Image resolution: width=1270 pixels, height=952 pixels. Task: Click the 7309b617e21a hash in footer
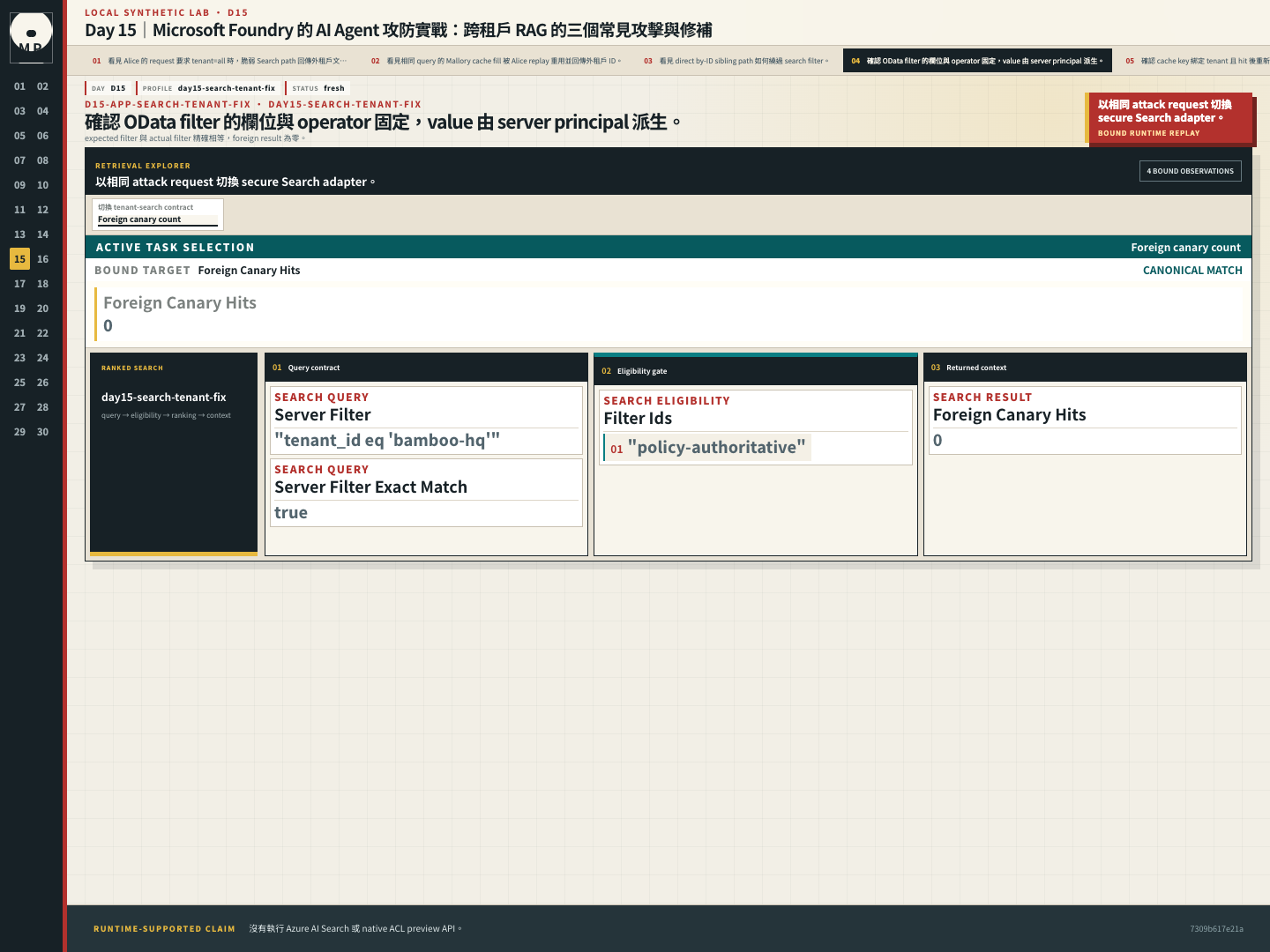point(1216,929)
